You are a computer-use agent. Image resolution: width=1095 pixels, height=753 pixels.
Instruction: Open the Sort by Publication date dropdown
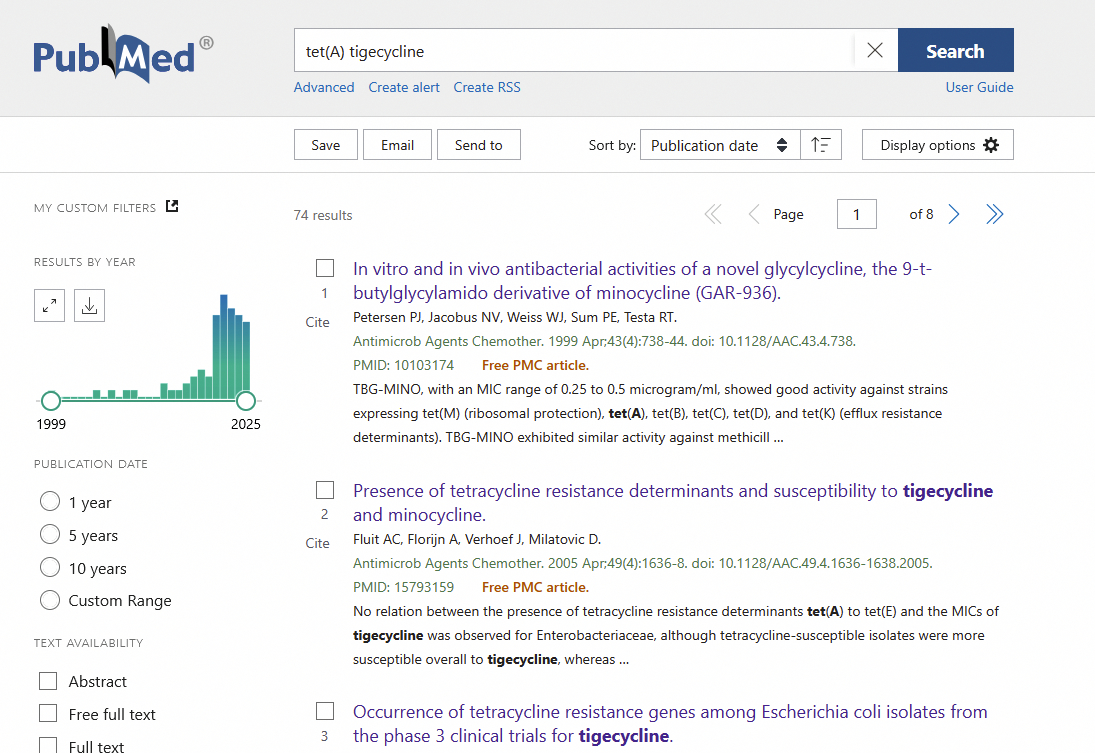click(719, 145)
